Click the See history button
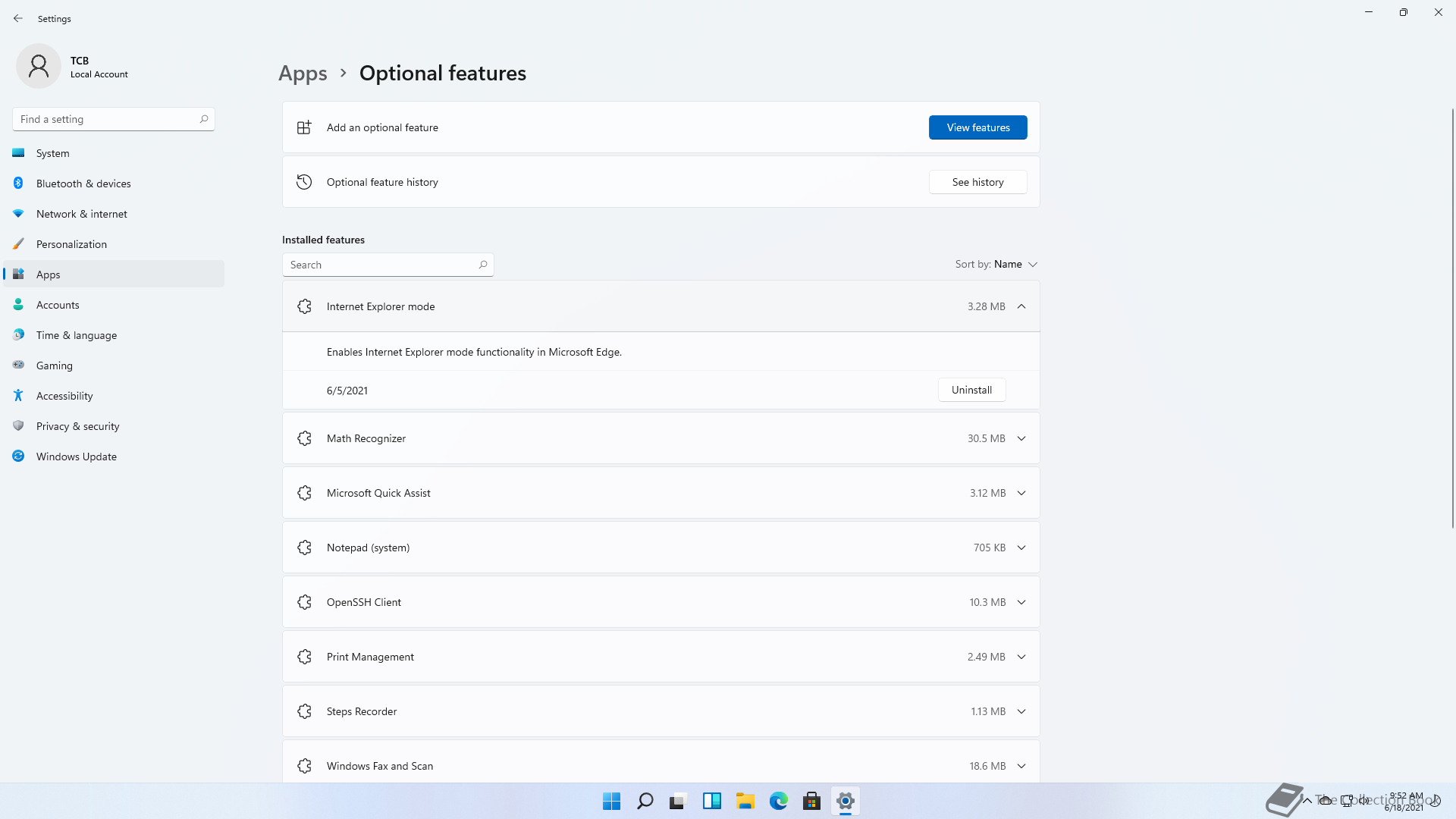This screenshot has width=1456, height=819. [978, 182]
